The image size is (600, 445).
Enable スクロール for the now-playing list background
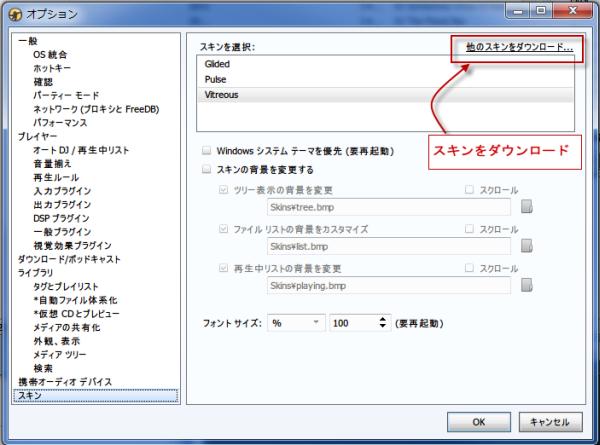click(x=469, y=268)
